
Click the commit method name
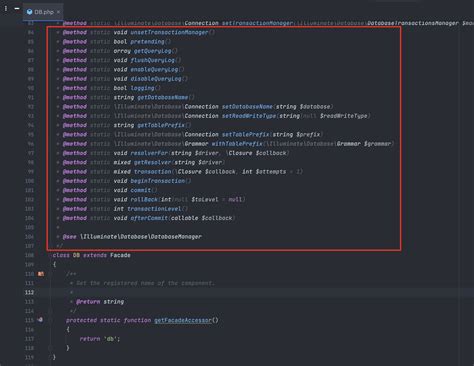141,190
